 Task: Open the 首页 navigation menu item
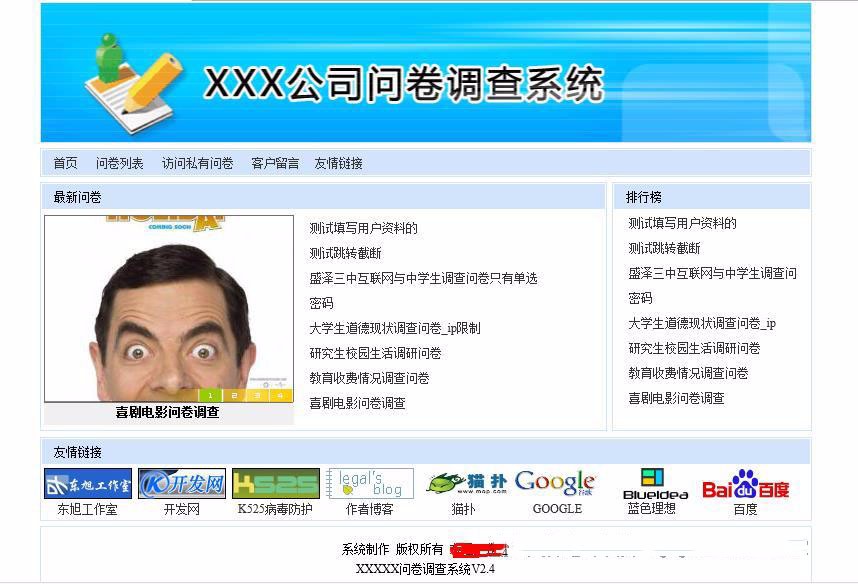pyautogui.click(x=65, y=162)
